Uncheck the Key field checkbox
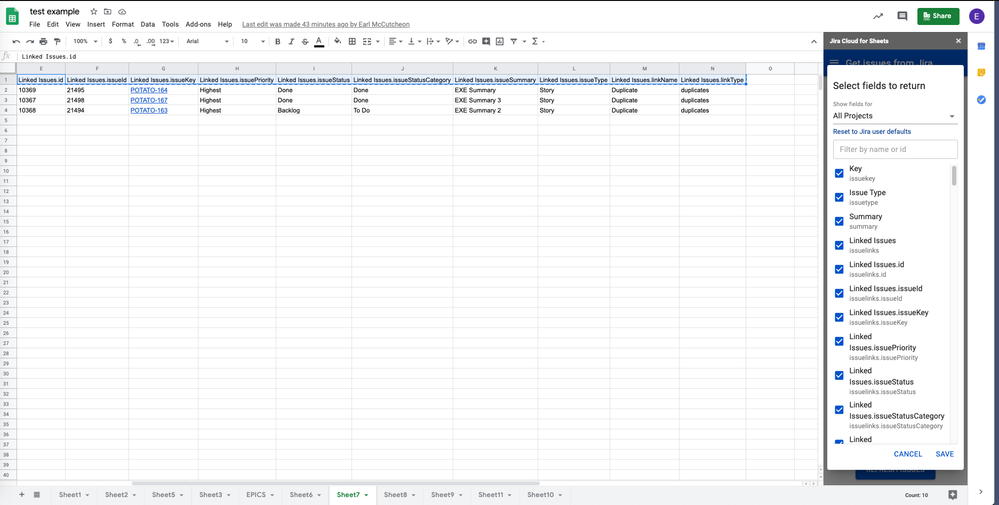This screenshot has height=505, width=999. [839, 173]
